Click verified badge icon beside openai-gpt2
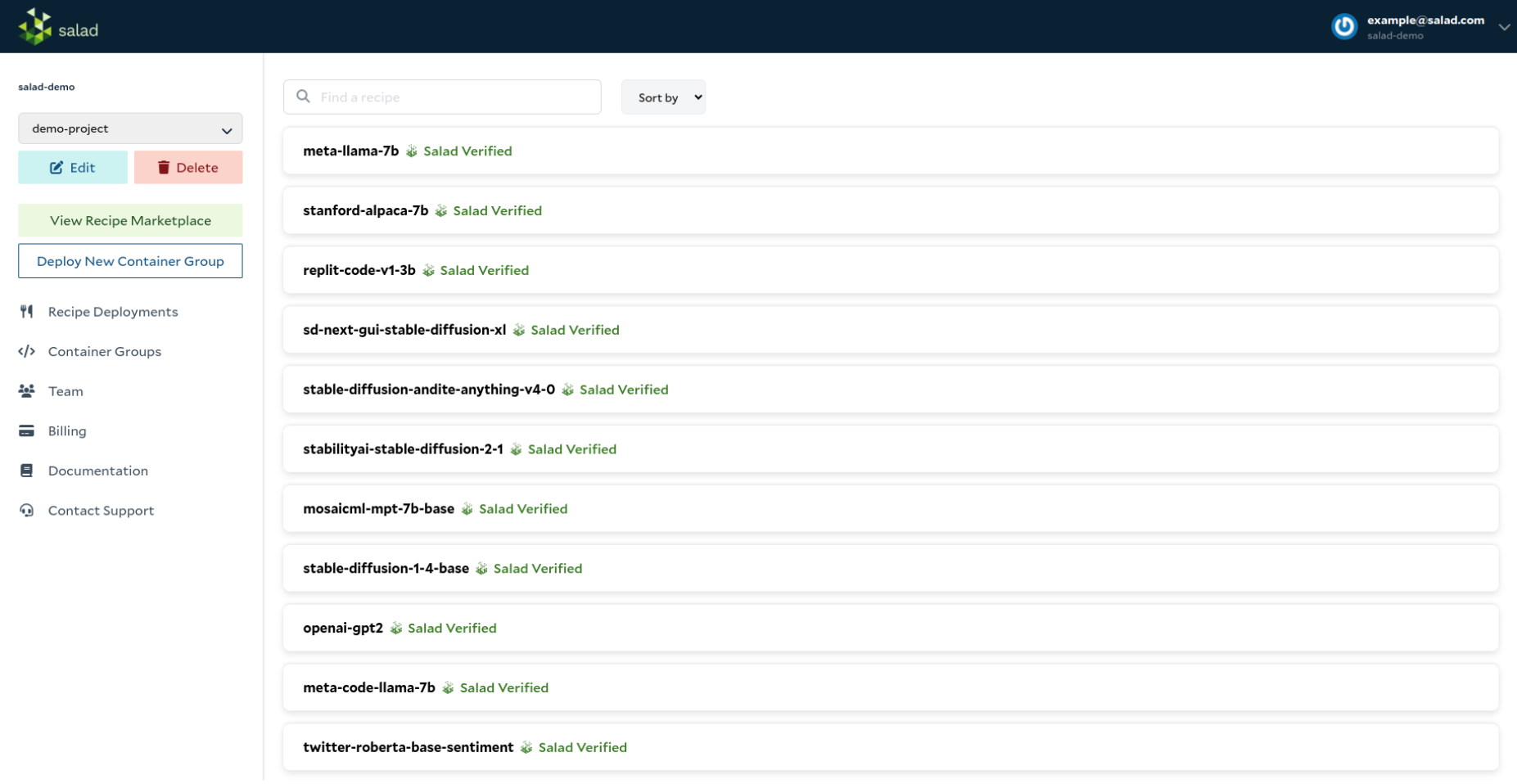This screenshot has width=1517, height=784. pyautogui.click(x=396, y=629)
